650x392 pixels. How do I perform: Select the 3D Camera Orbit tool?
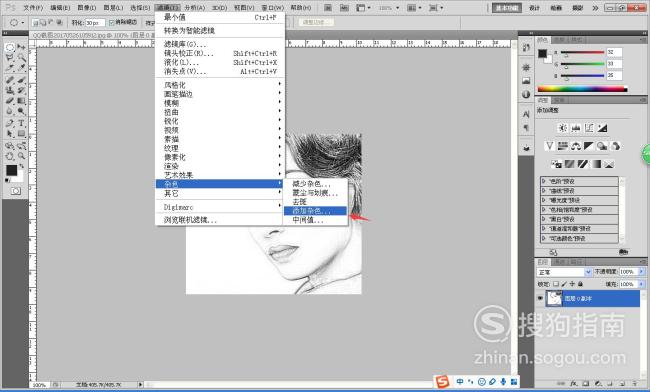click(x=21, y=145)
